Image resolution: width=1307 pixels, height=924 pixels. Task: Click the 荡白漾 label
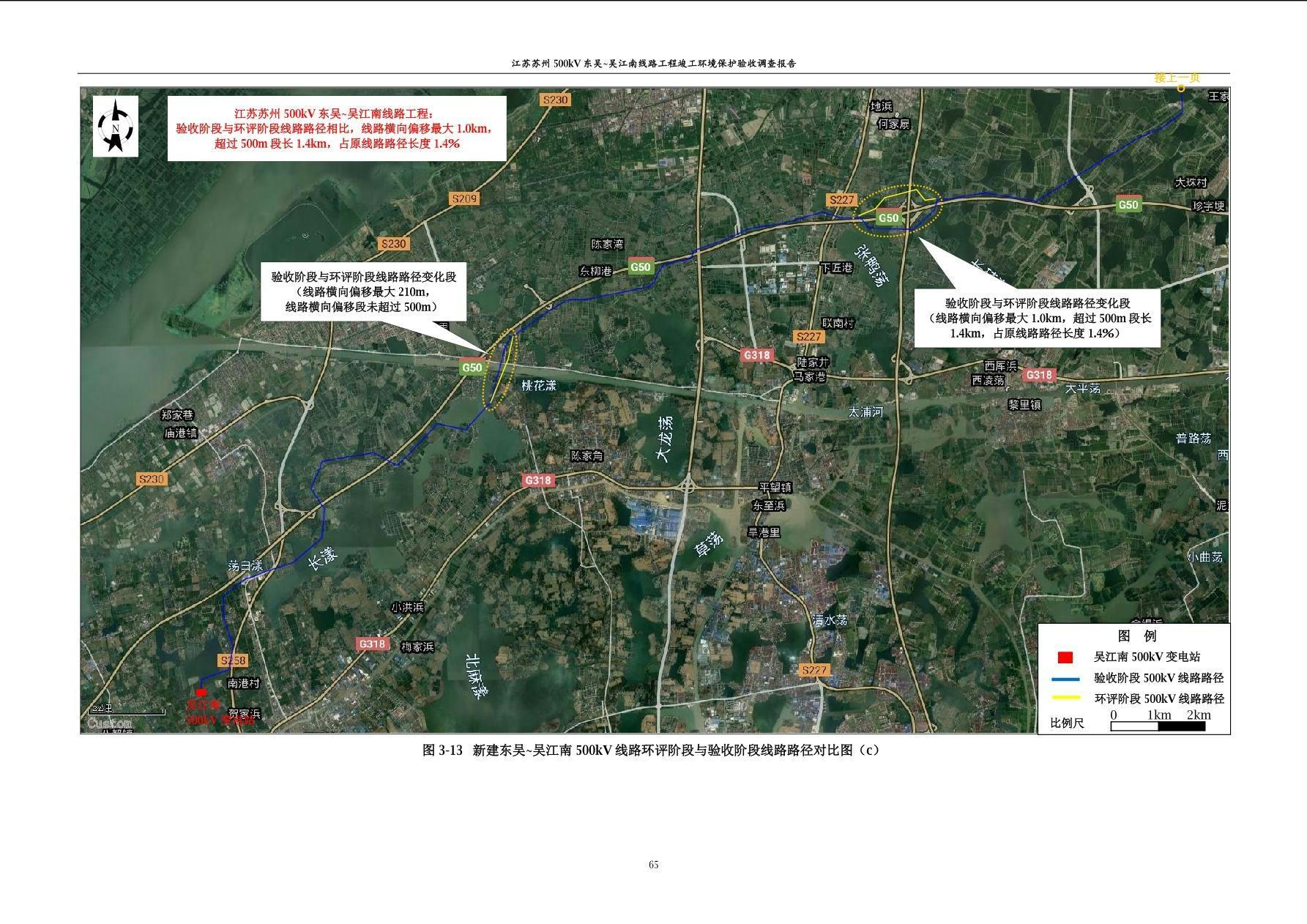point(245,566)
